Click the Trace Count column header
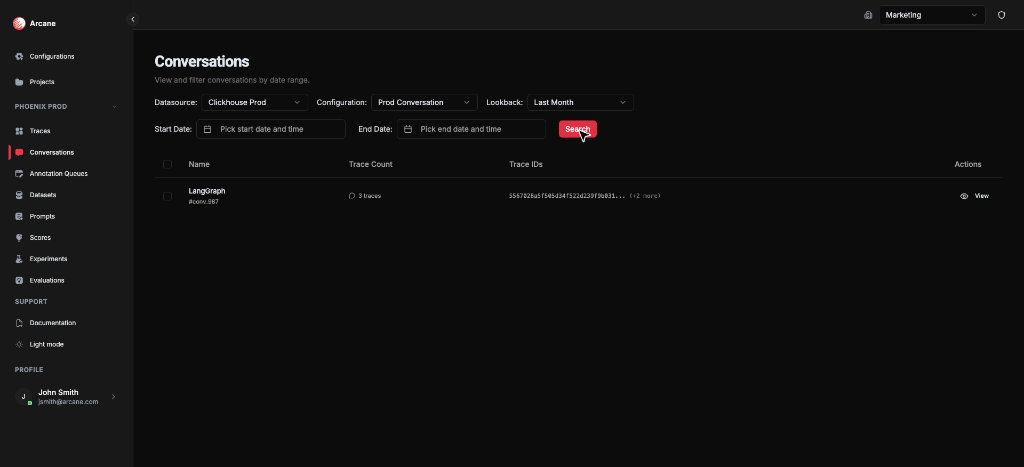Screen dimensions: 1024x467 [370, 165]
